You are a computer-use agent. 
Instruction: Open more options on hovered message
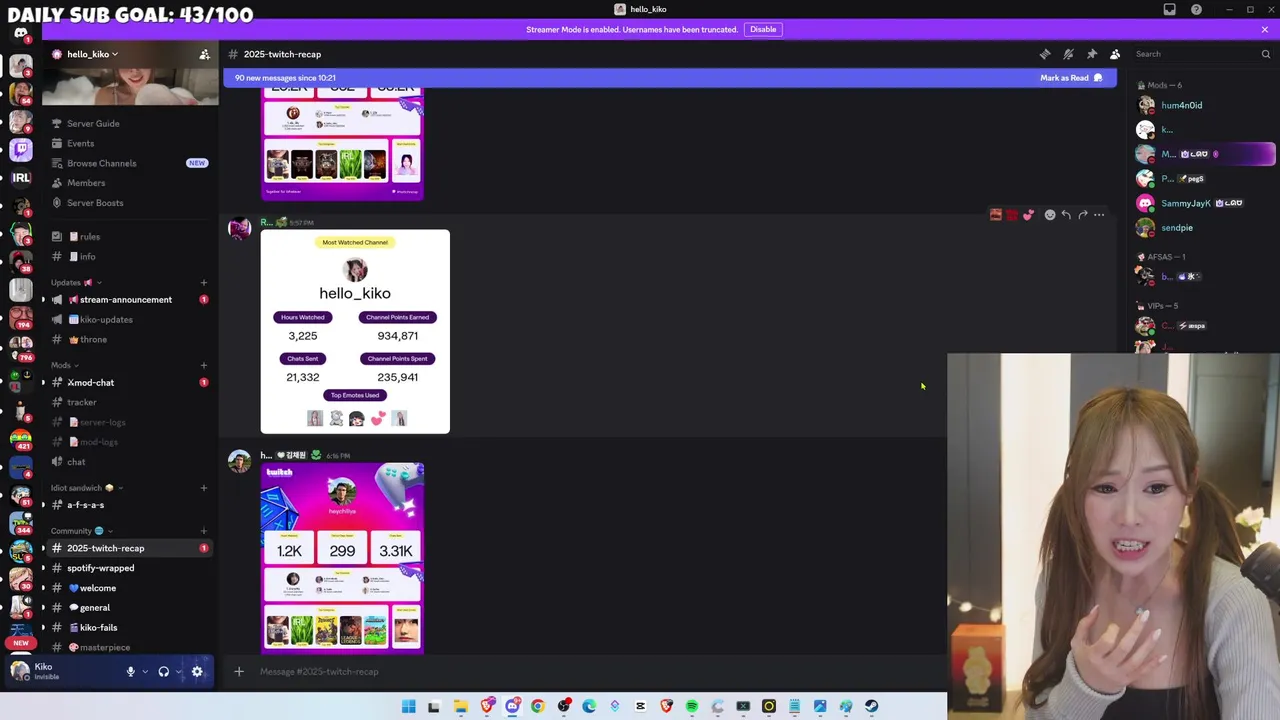1099,215
